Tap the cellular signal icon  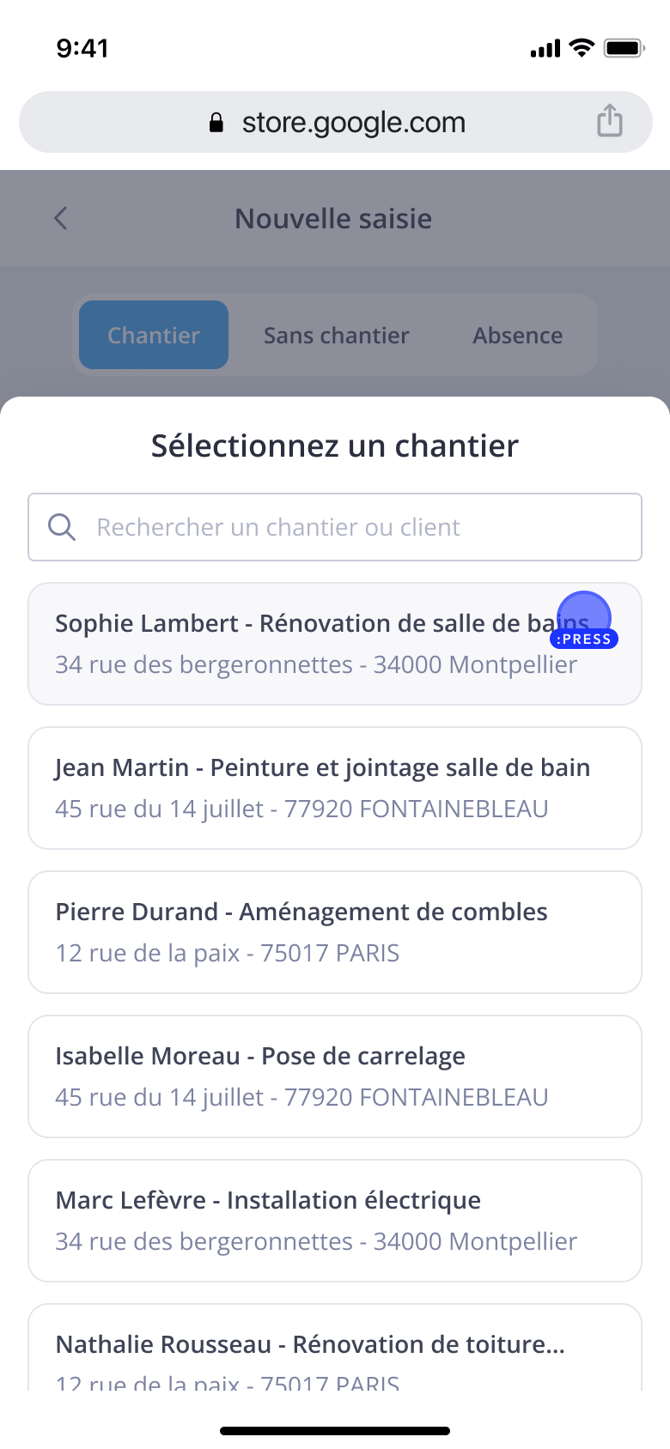coord(545,49)
